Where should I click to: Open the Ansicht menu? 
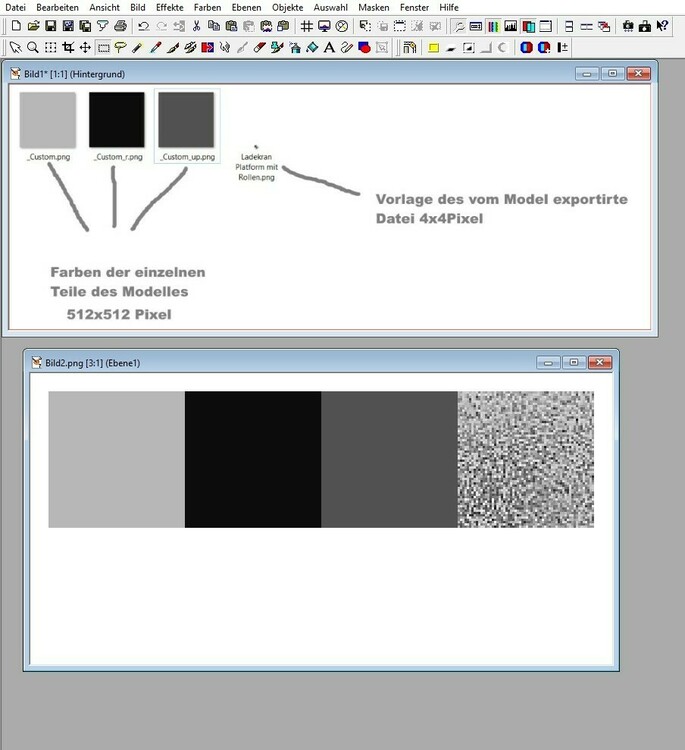(104, 8)
